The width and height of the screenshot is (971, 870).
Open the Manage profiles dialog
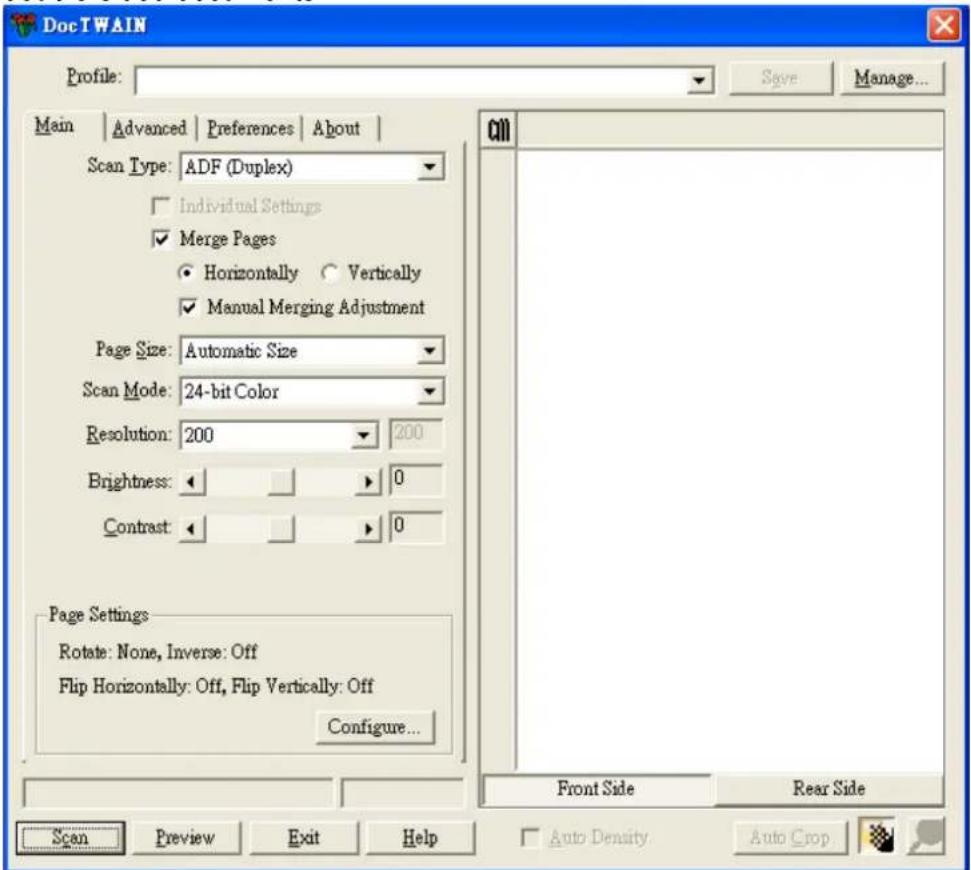(892, 78)
